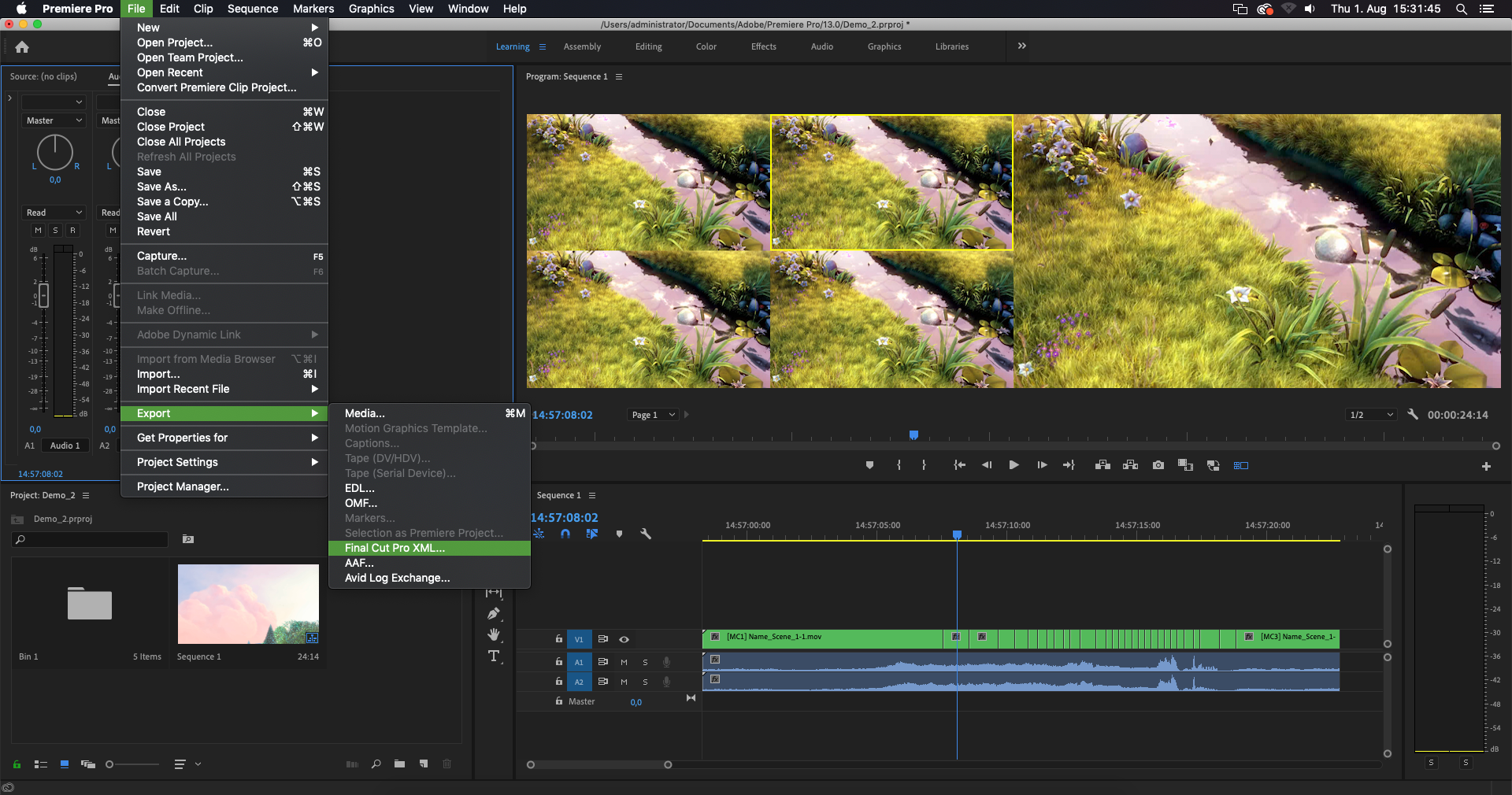Select Media... in Export submenu
This screenshot has height=795, width=1512.
coord(429,413)
